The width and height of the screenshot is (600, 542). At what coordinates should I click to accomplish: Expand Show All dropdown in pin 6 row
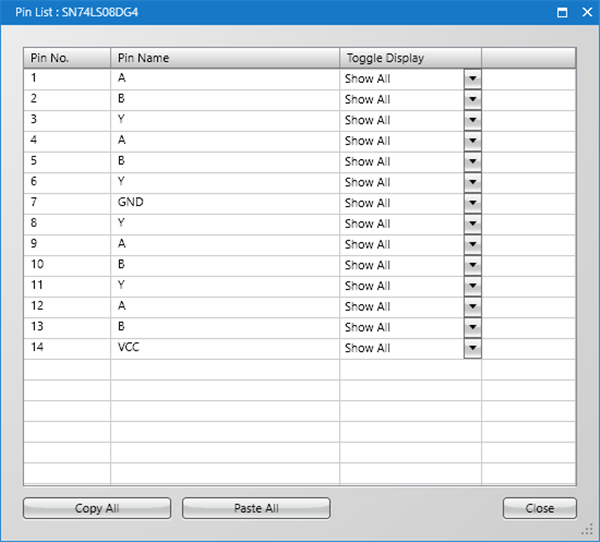click(473, 182)
